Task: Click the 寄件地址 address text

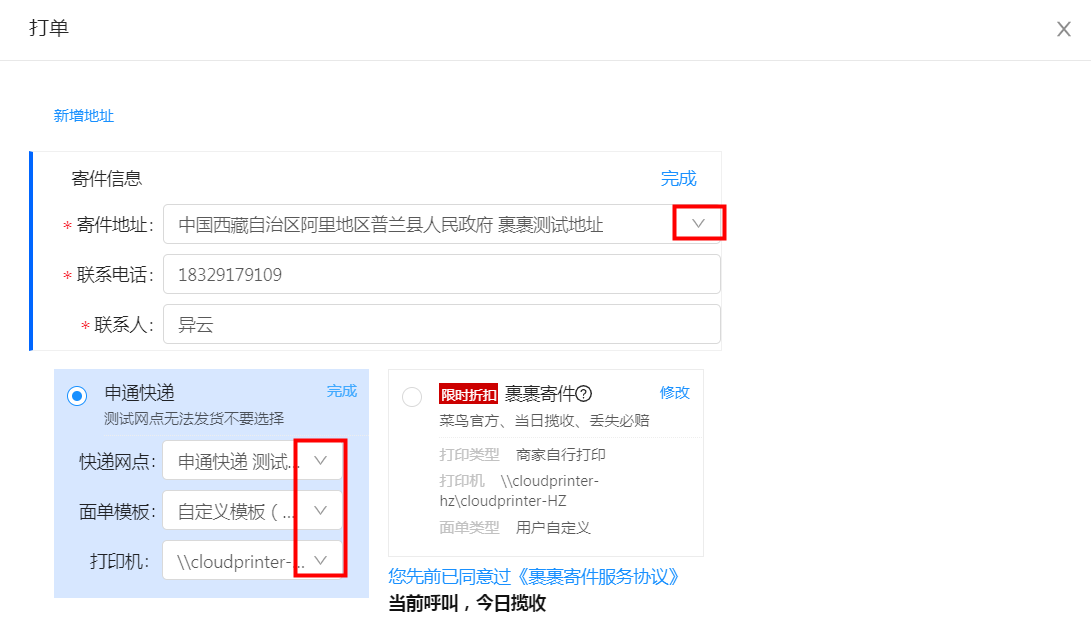Action: point(390,225)
